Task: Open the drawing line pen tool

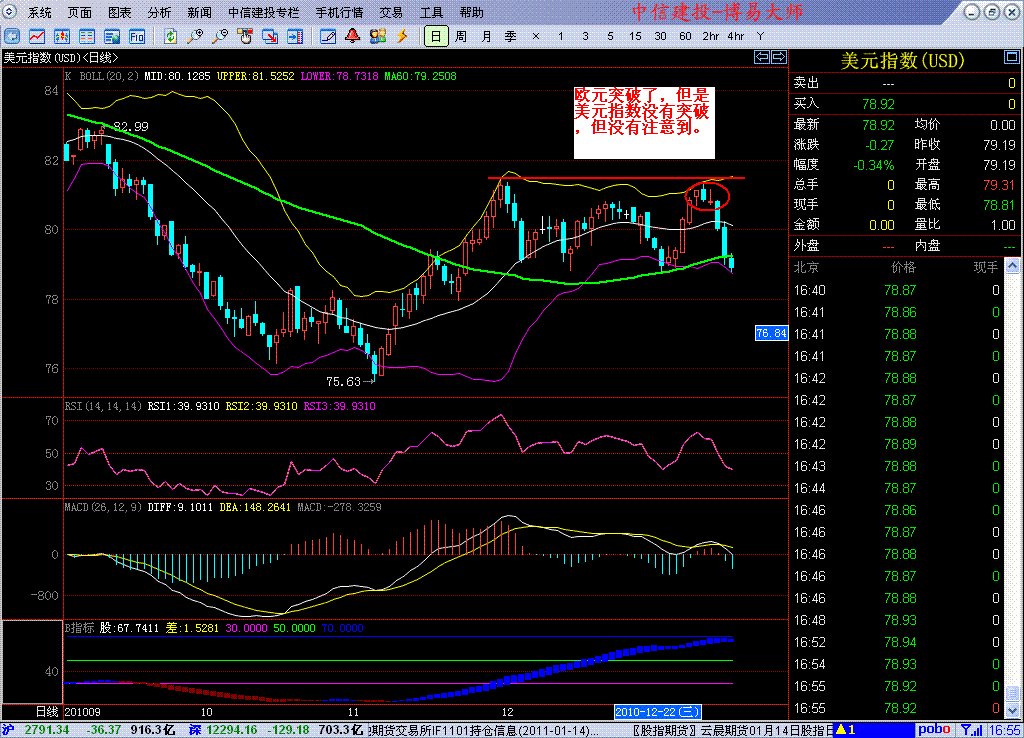Action: [x=328, y=37]
